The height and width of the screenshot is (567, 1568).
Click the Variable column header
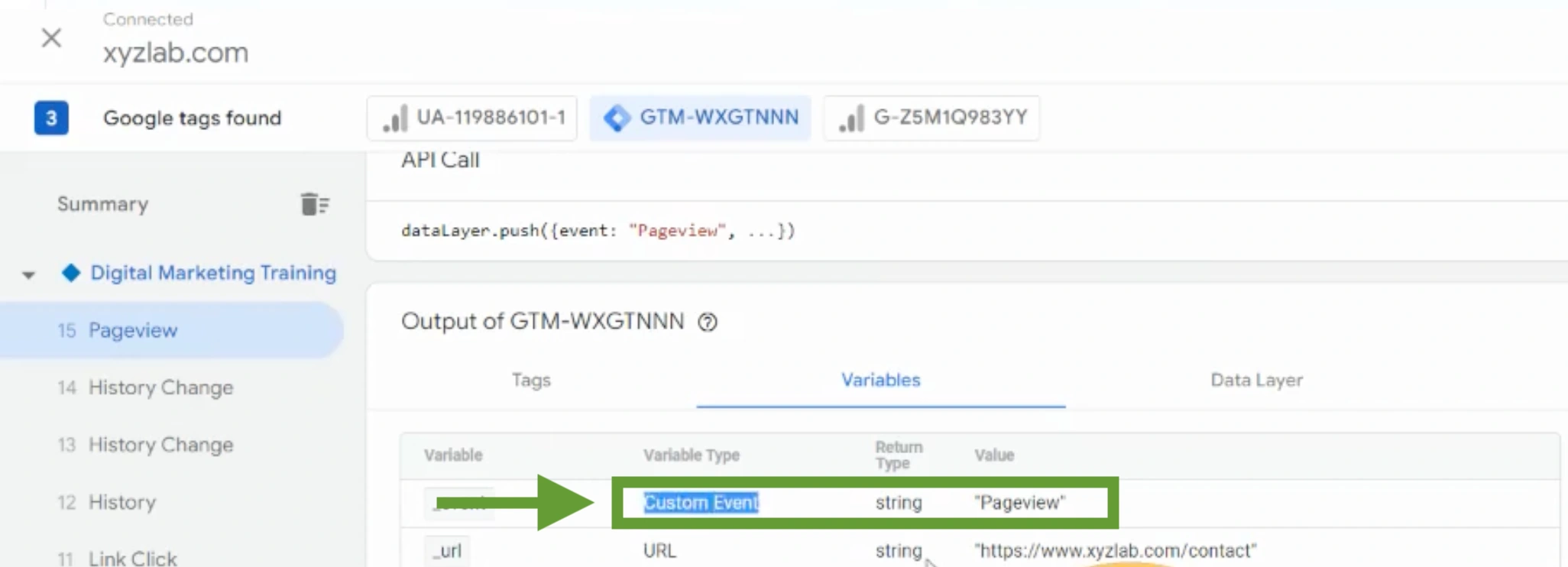click(x=453, y=455)
